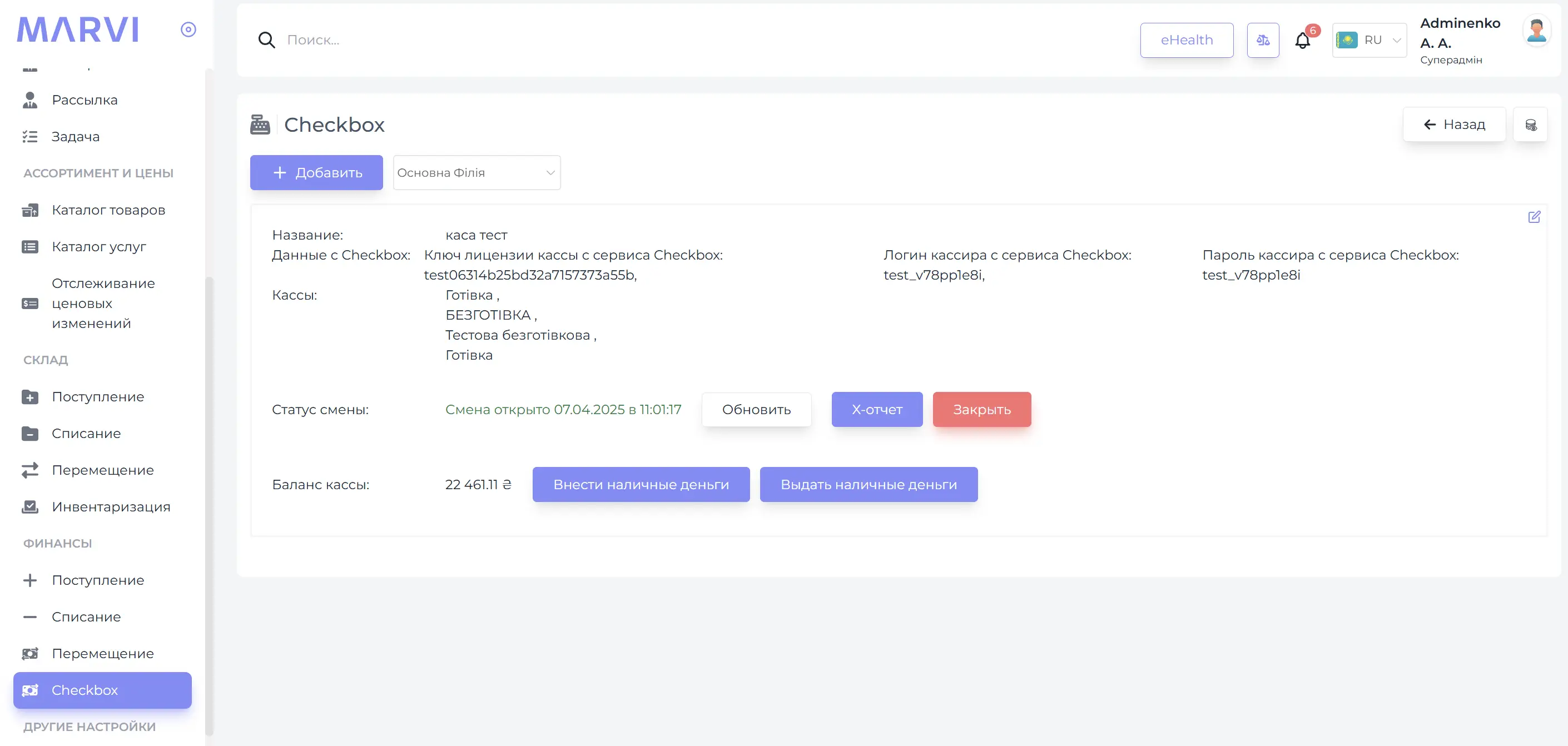This screenshot has height=746, width=1568.
Task: Click the MARVI logo
Action: pyautogui.click(x=78, y=29)
